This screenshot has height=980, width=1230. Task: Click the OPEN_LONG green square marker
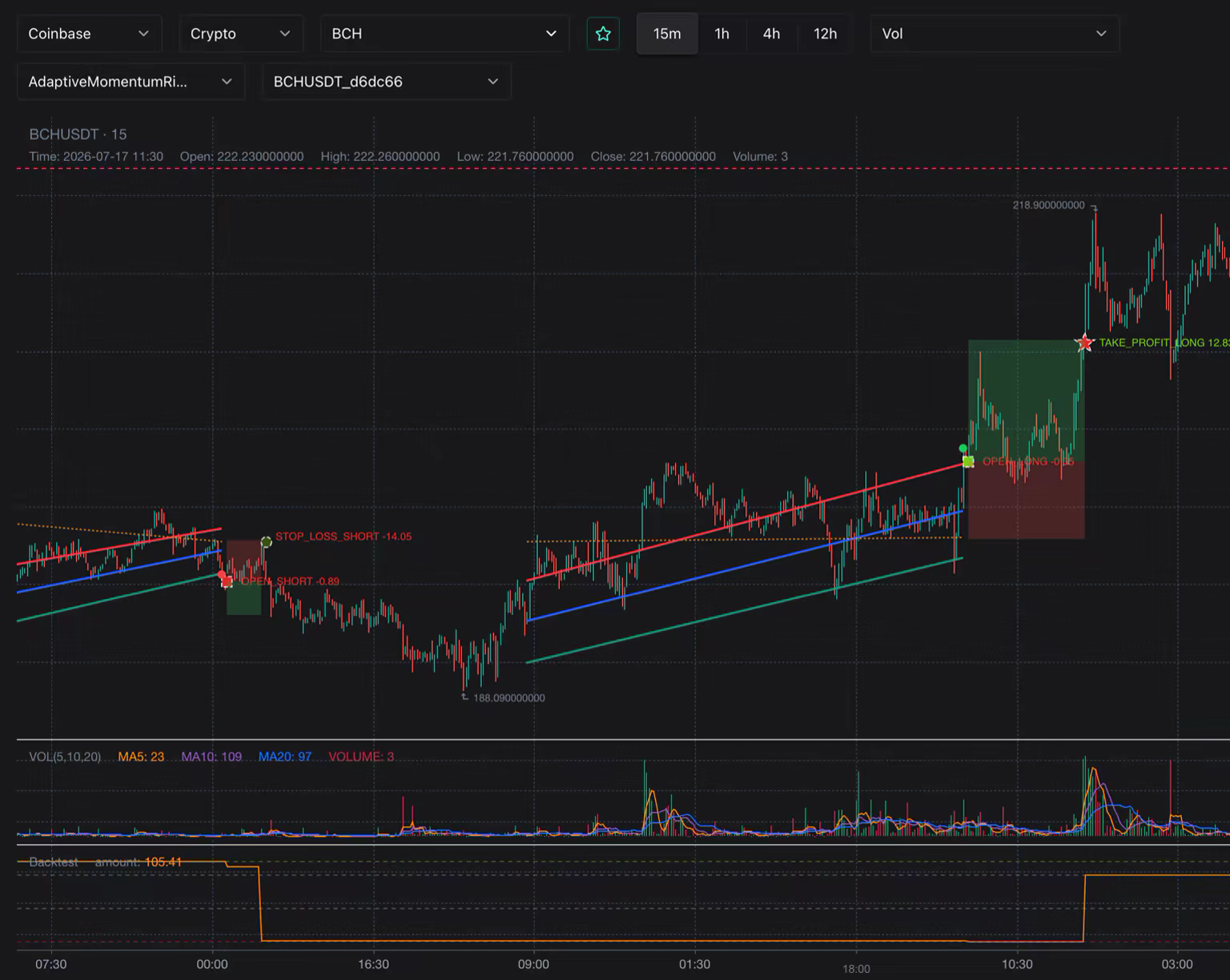(968, 461)
